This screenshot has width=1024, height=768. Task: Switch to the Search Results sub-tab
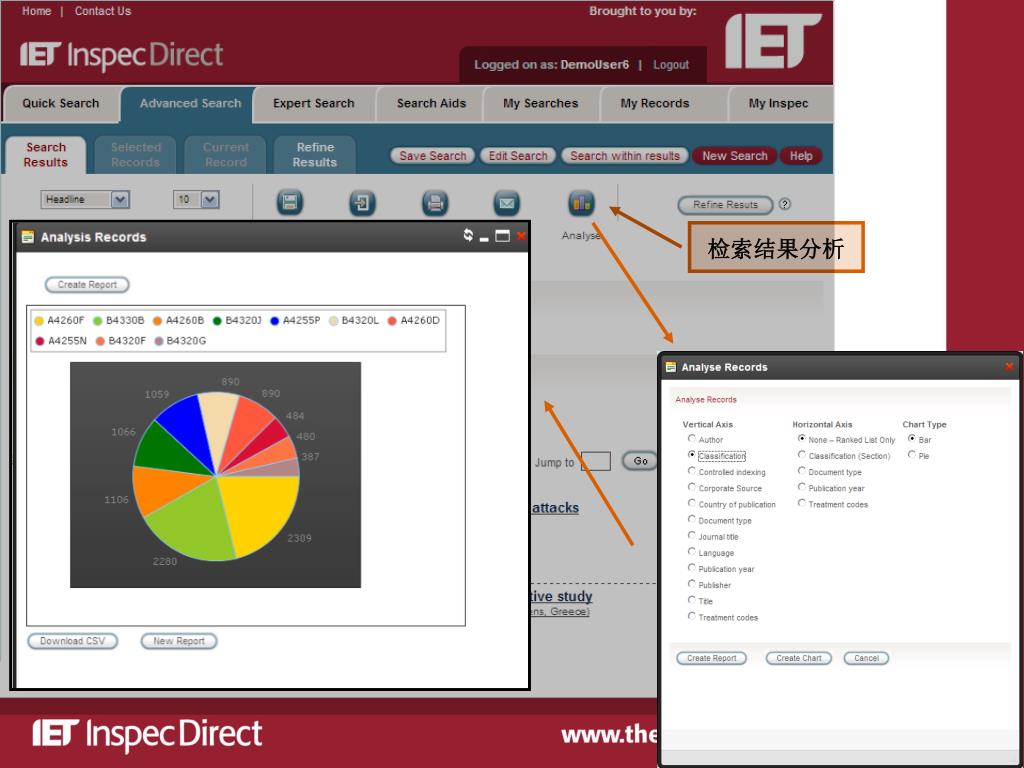[x=46, y=155]
